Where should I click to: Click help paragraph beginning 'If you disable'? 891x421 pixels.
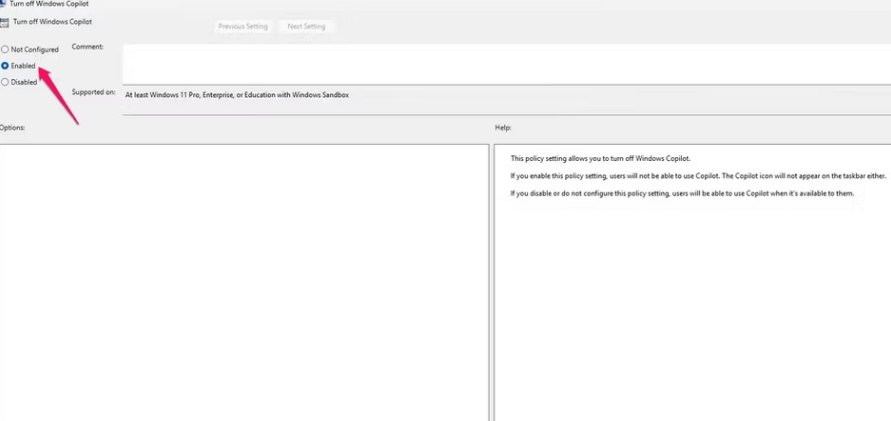(x=682, y=193)
